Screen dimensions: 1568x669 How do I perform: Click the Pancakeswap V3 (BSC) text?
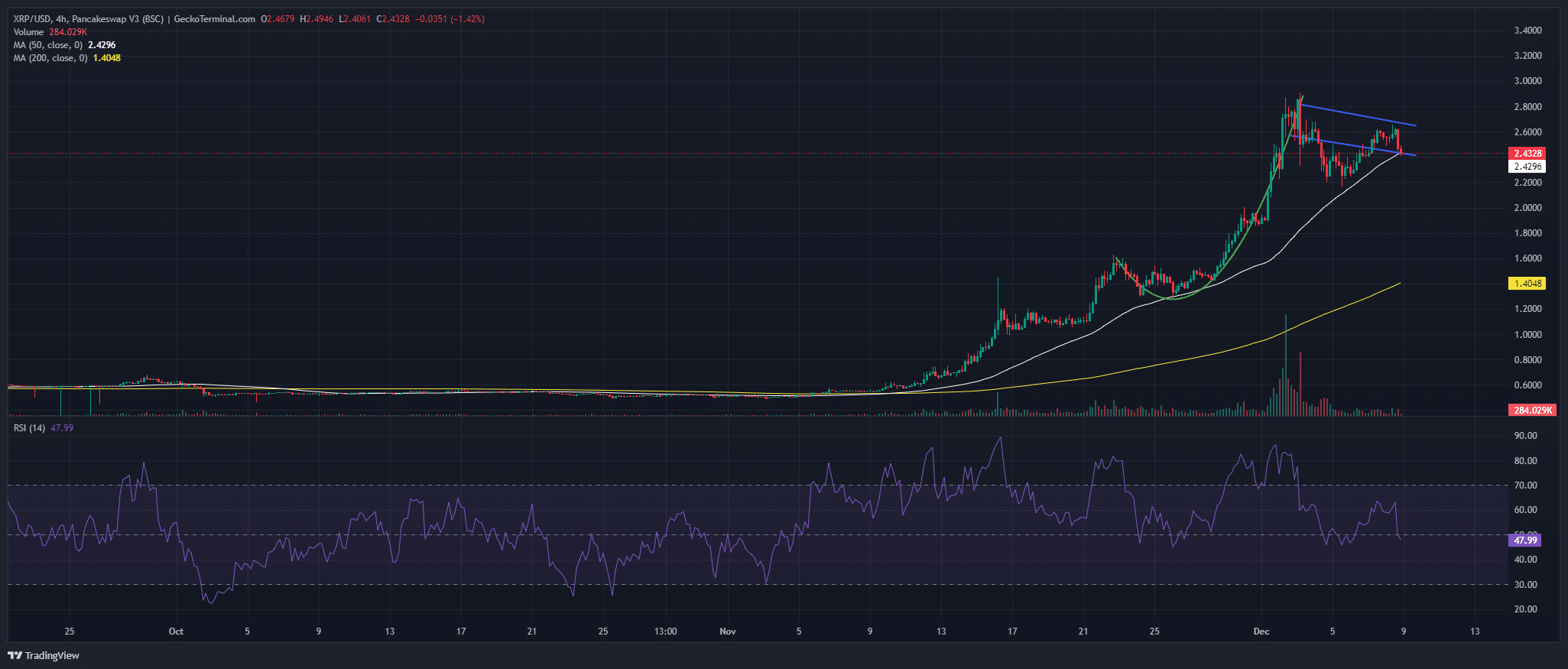point(118,19)
